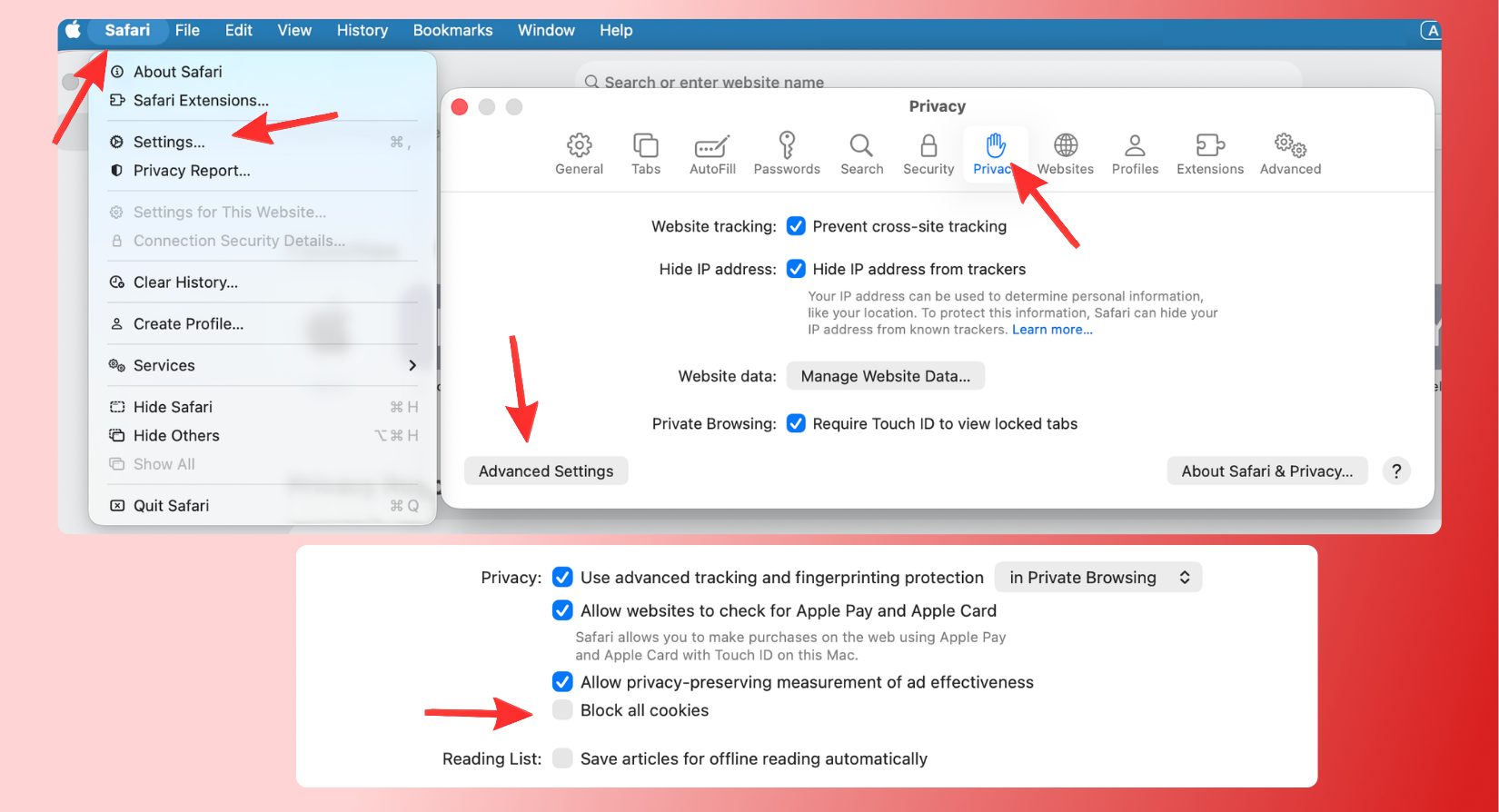1499x812 pixels.
Task: Click the Advanced Settings button
Action: [546, 470]
